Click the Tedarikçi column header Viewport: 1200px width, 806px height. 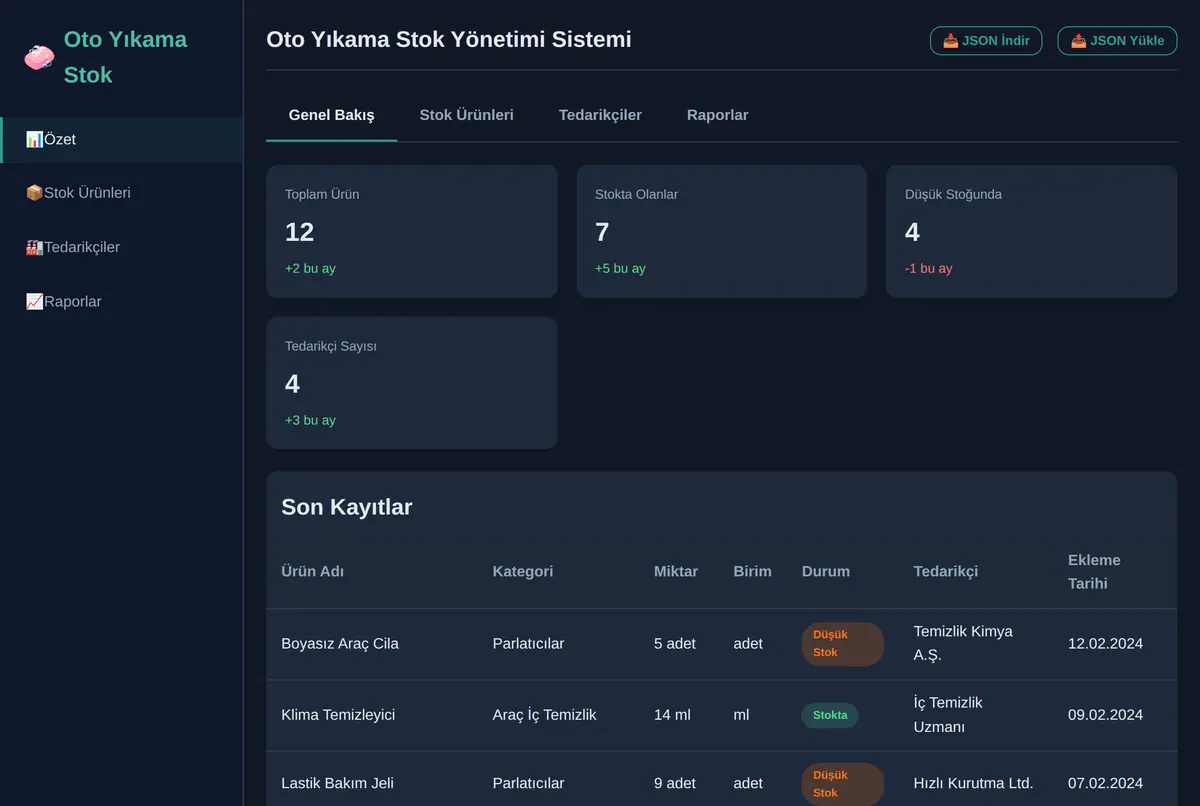(x=945, y=572)
